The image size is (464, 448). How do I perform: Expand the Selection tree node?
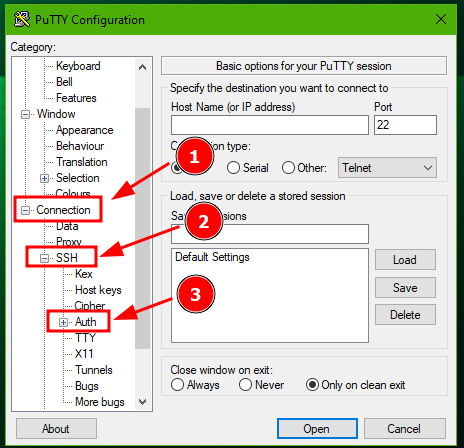point(44,178)
